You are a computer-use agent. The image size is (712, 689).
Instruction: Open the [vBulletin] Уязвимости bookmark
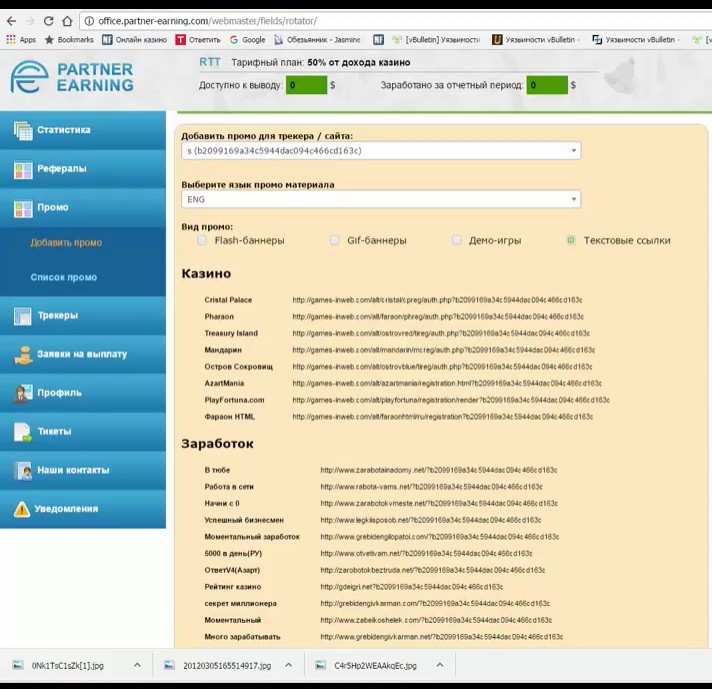[x=436, y=40]
